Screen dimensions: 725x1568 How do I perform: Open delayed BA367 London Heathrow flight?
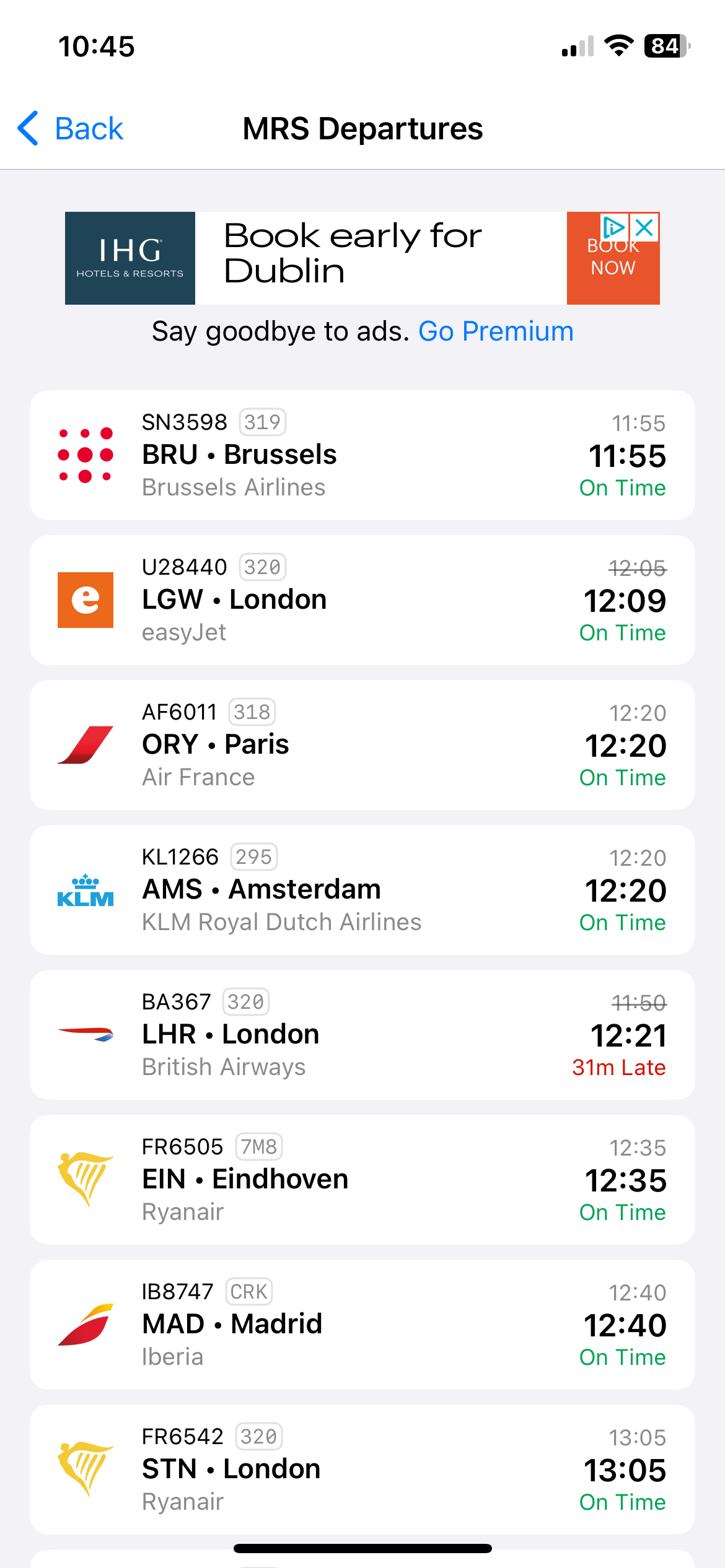[362, 1035]
